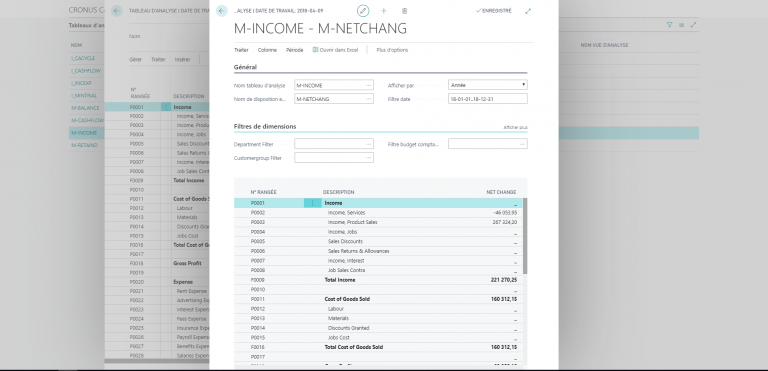This screenshot has width=768, height=371.
Task: Open list layout options in background page
Action: click(681, 25)
